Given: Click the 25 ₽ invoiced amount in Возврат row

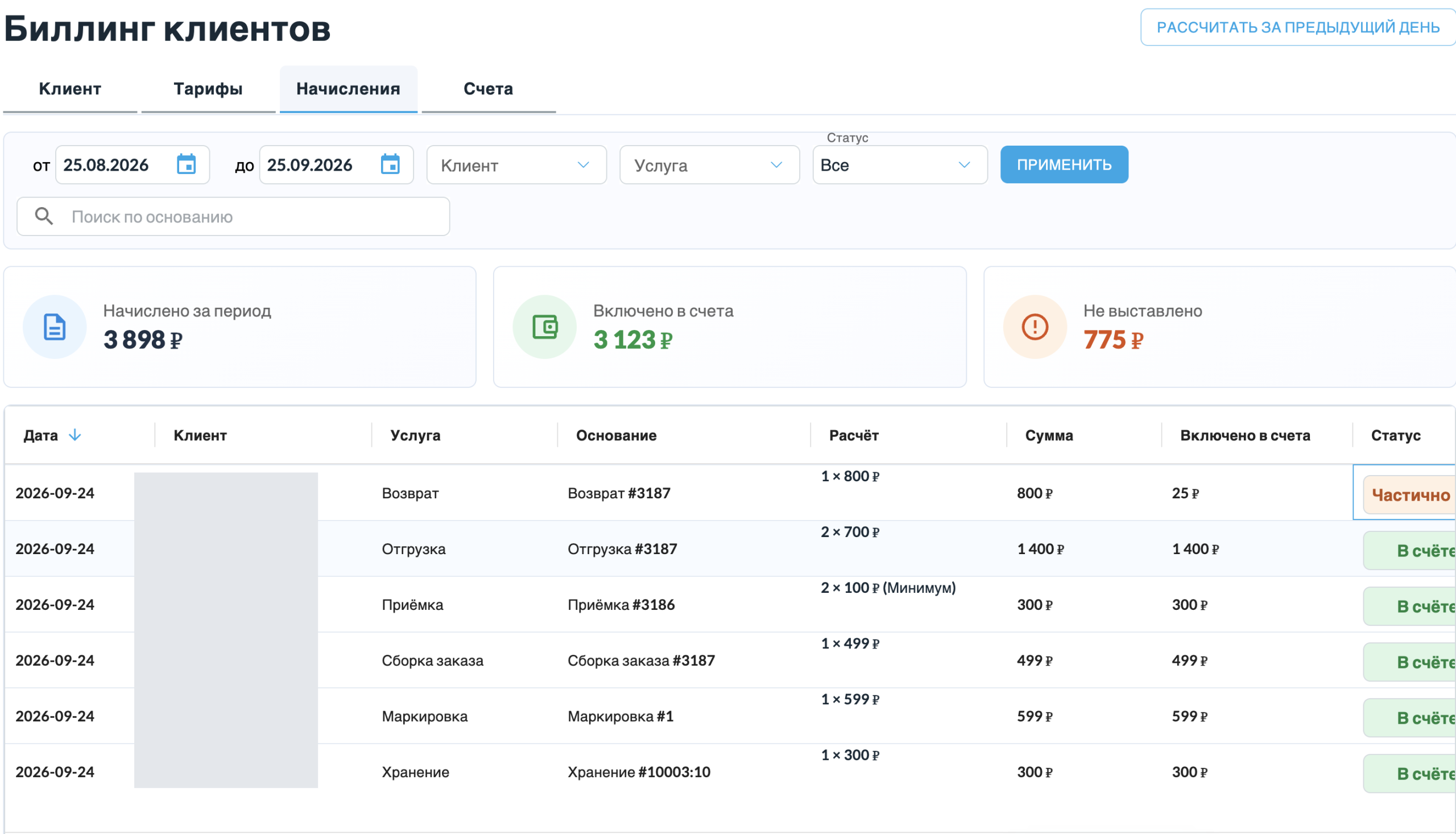Looking at the screenshot, I should [1185, 493].
